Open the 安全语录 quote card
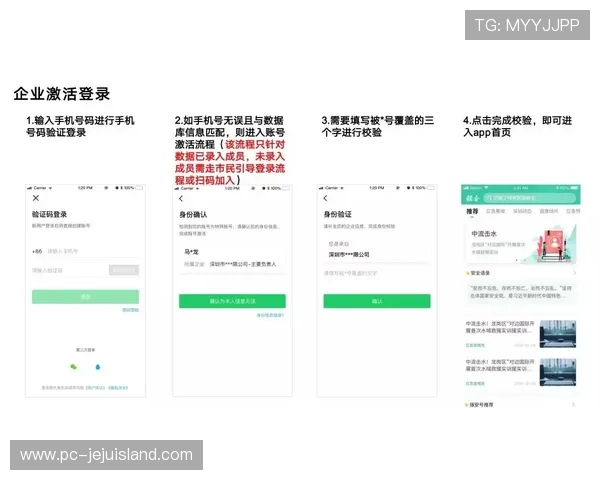Screen dimensions: 600x480 tap(521, 292)
